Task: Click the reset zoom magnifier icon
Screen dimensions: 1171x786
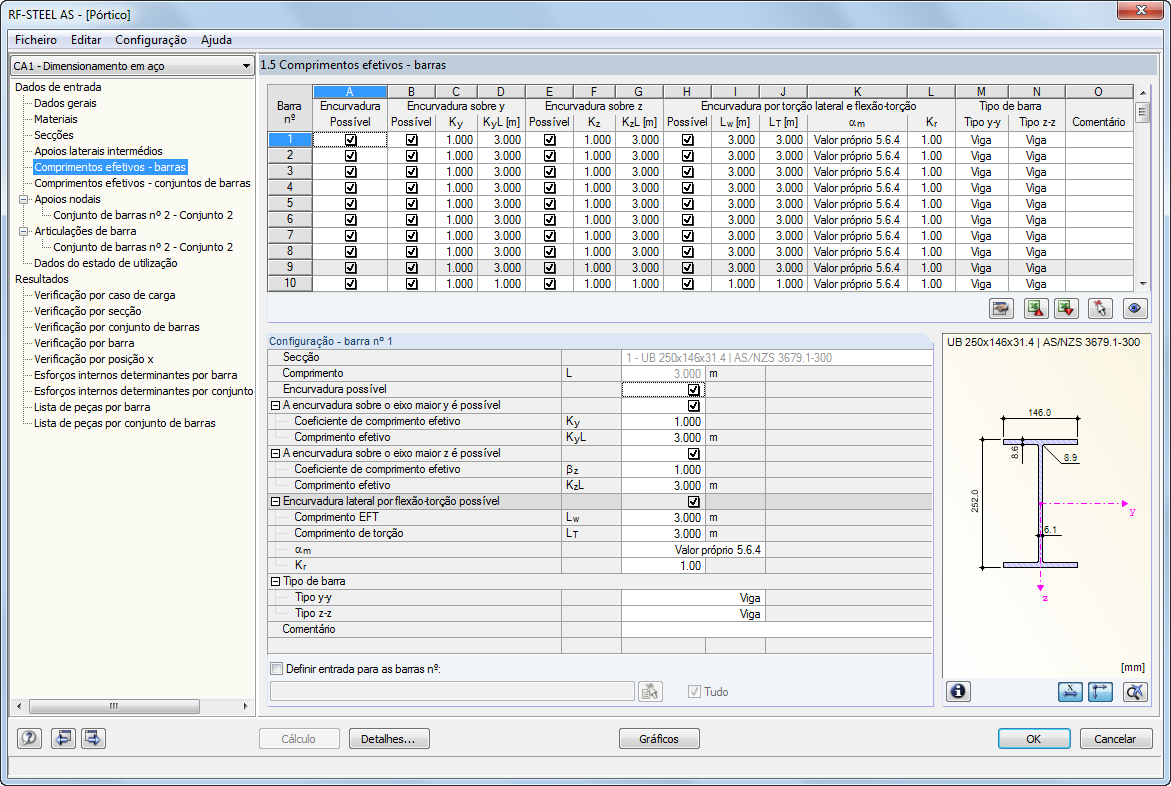Action: [1134, 691]
